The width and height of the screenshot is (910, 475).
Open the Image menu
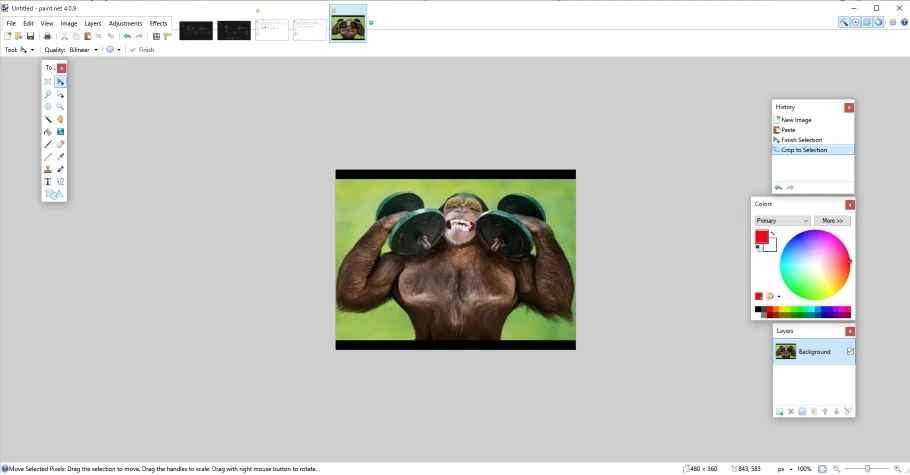pos(68,23)
